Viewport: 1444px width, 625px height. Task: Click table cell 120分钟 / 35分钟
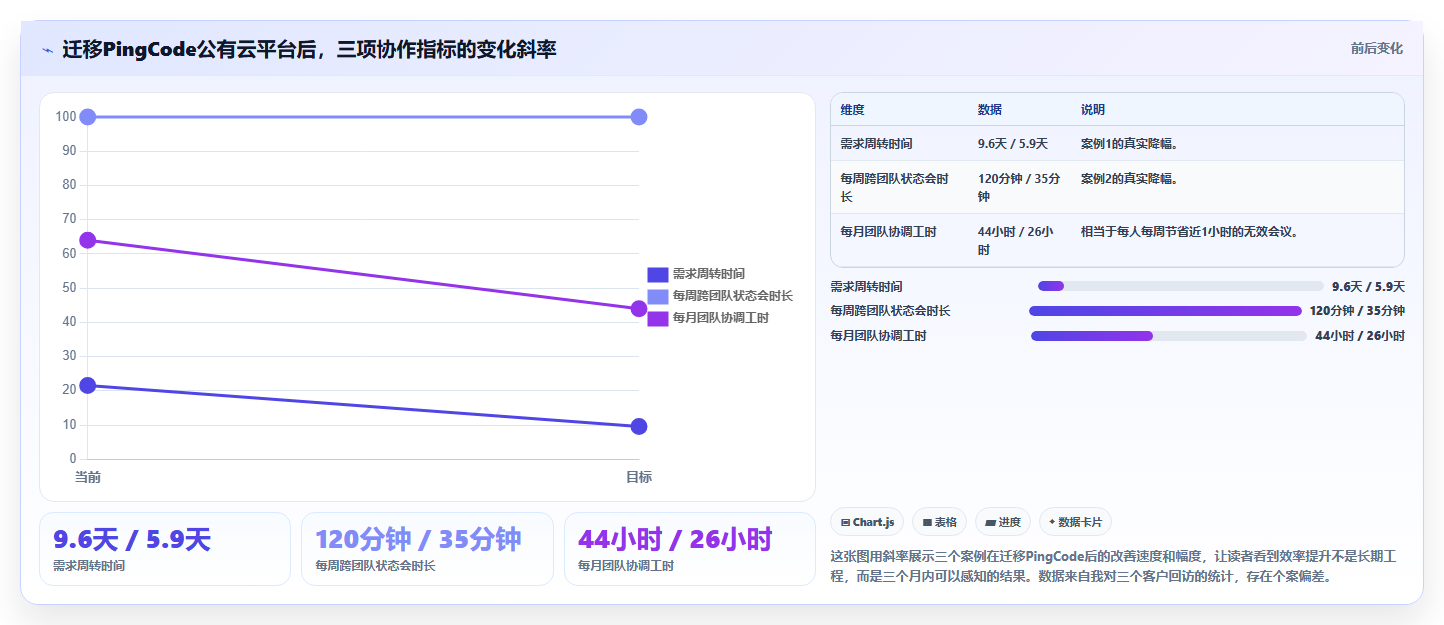(x=1019, y=188)
